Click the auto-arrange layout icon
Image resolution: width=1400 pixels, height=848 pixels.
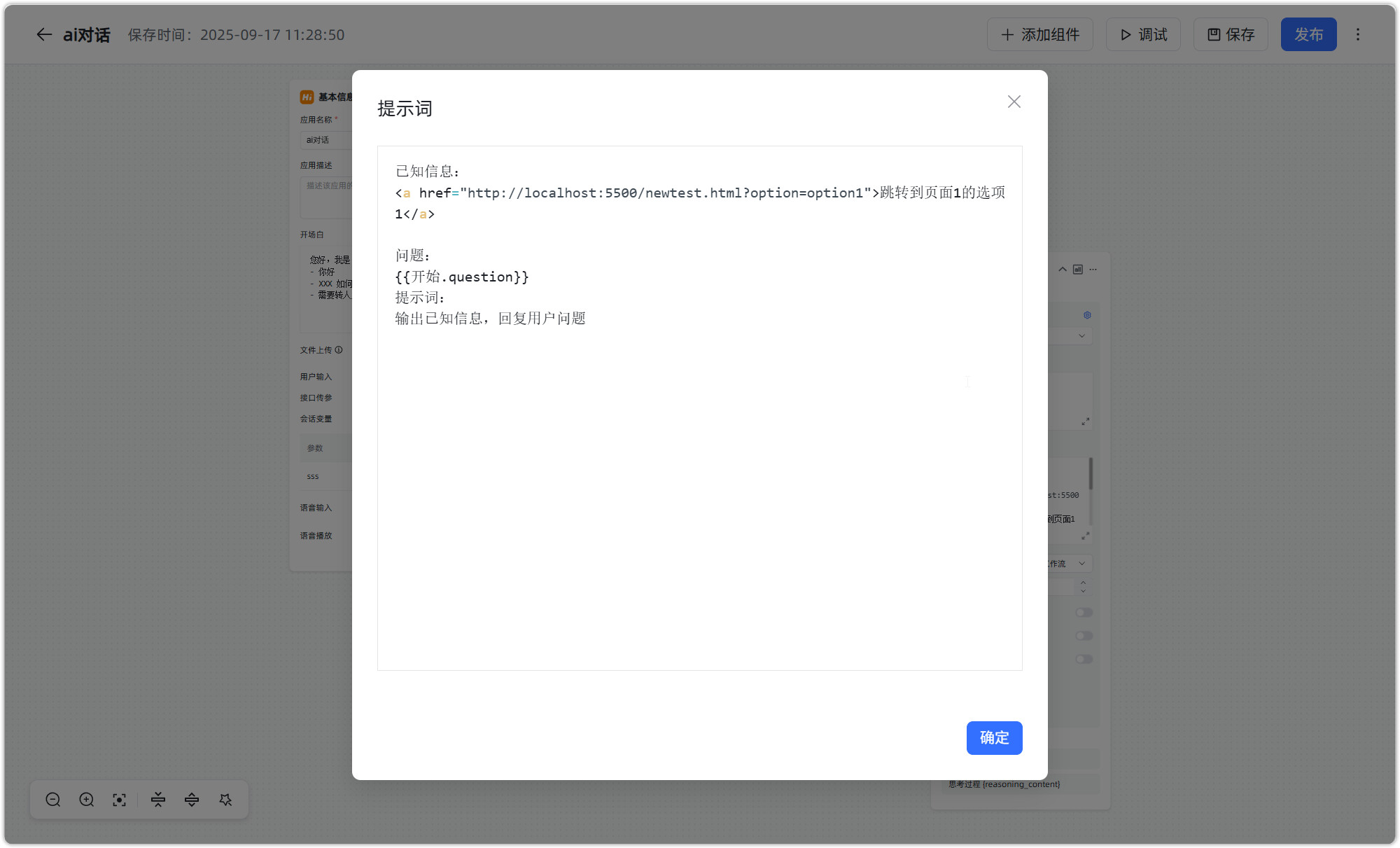click(x=225, y=800)
